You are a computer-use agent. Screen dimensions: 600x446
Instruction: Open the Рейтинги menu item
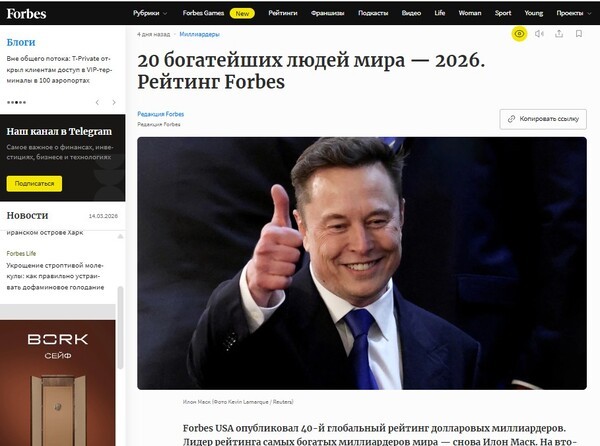pyautogui.click(x=284, y=13)
